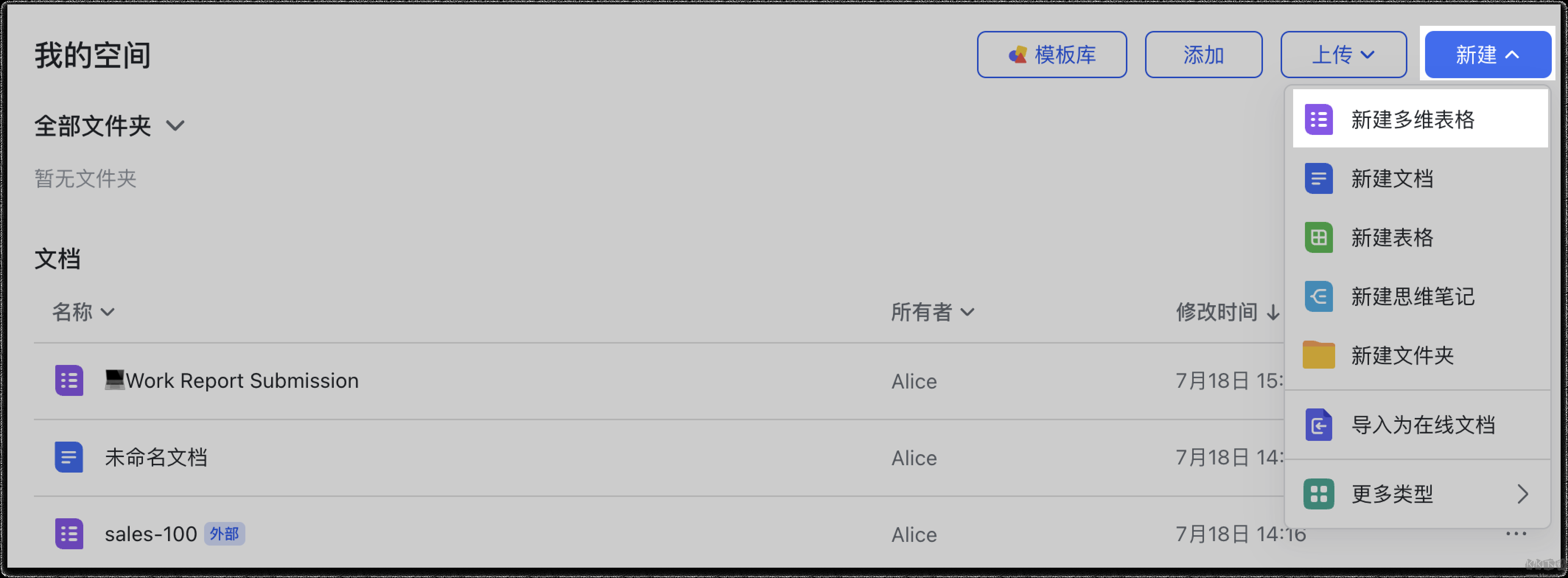Open the 模板库 template library
This screenshot has height=578, width=1568.
1052,55
